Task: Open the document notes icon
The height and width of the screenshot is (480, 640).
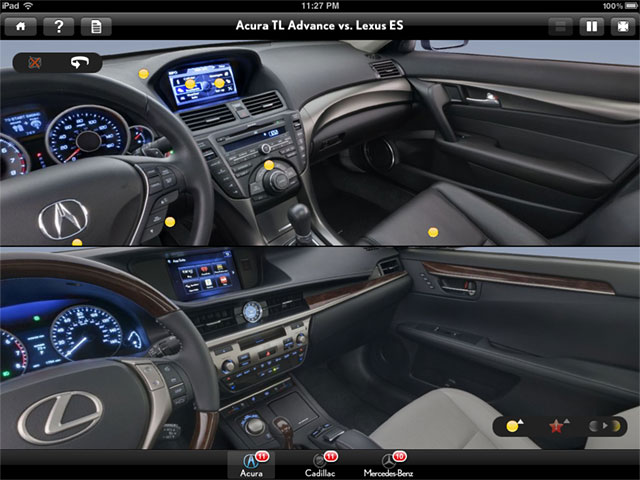Action: click(x=95, y=26)
